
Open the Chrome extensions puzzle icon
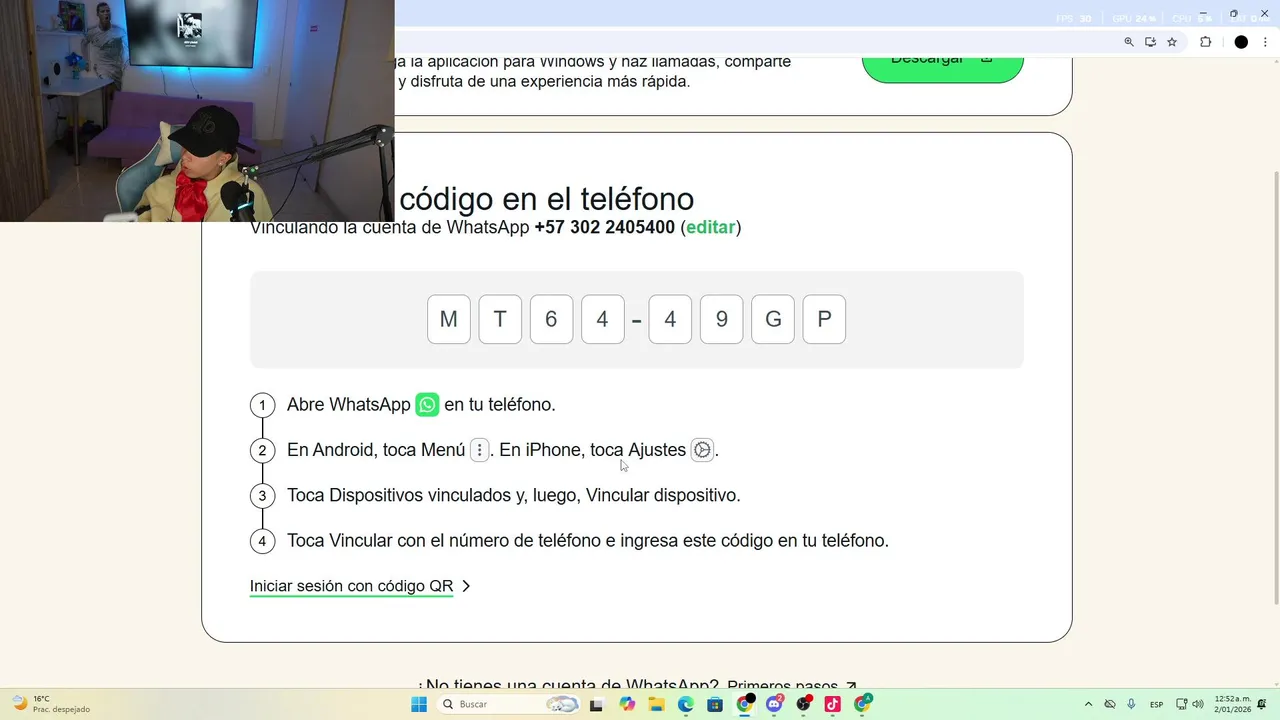(x=1205, y=42)
